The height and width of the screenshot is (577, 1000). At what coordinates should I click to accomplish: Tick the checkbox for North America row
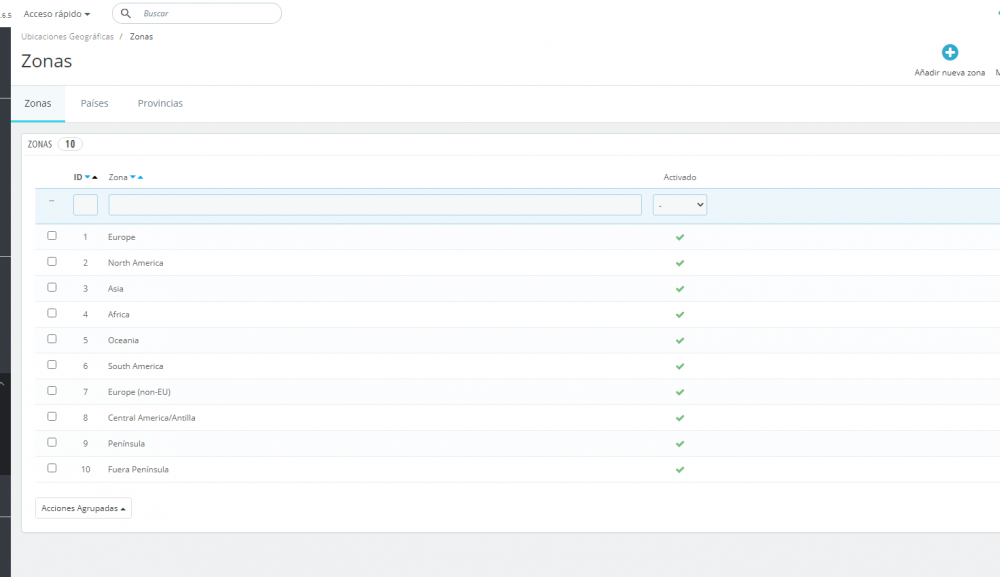tap(52, 261)
